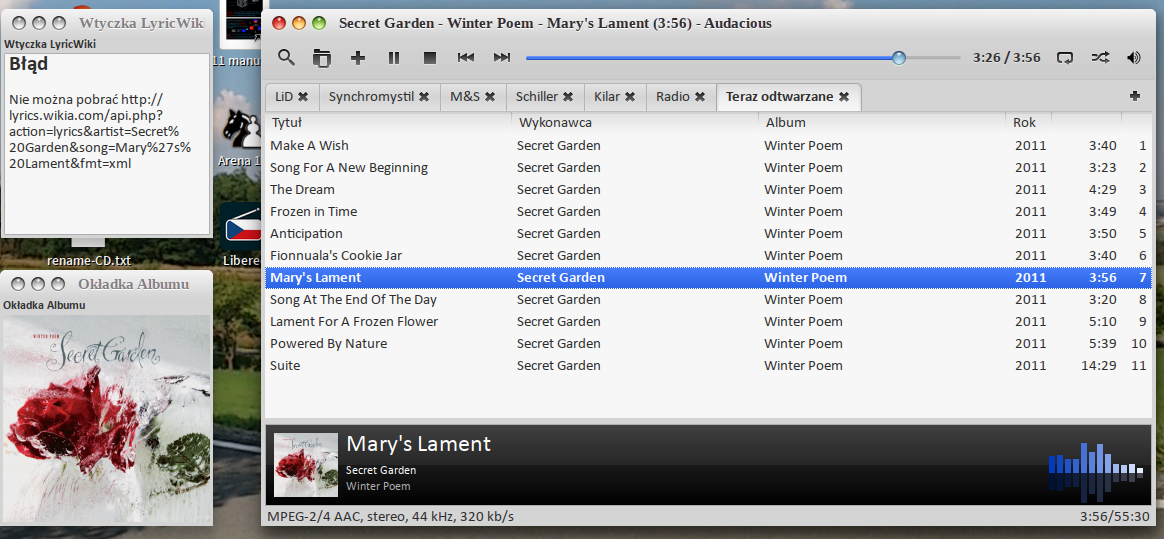Close the Schiller playlist tab

point(568,97)
